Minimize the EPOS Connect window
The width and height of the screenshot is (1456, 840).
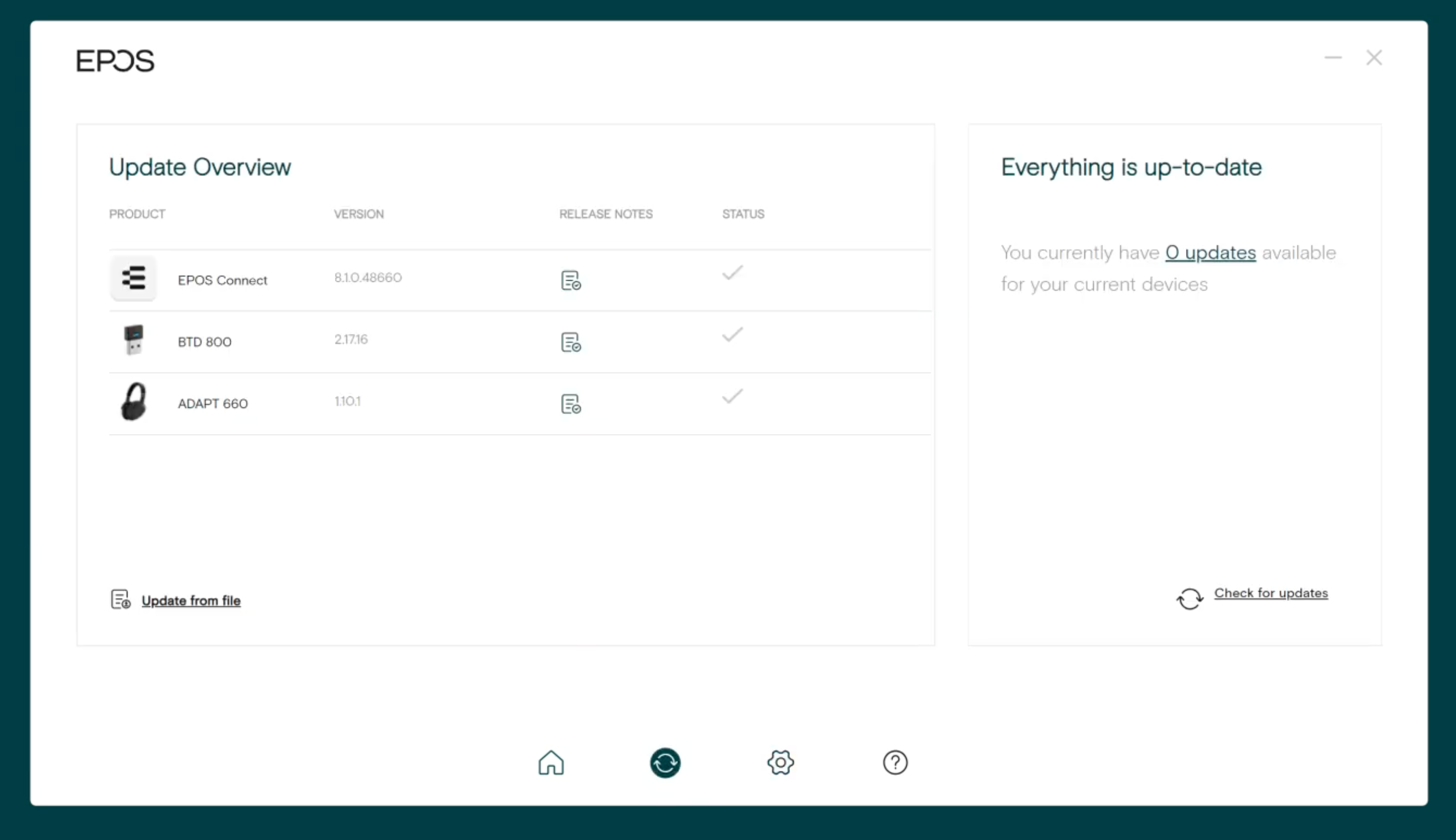(x=1333, y=57)
